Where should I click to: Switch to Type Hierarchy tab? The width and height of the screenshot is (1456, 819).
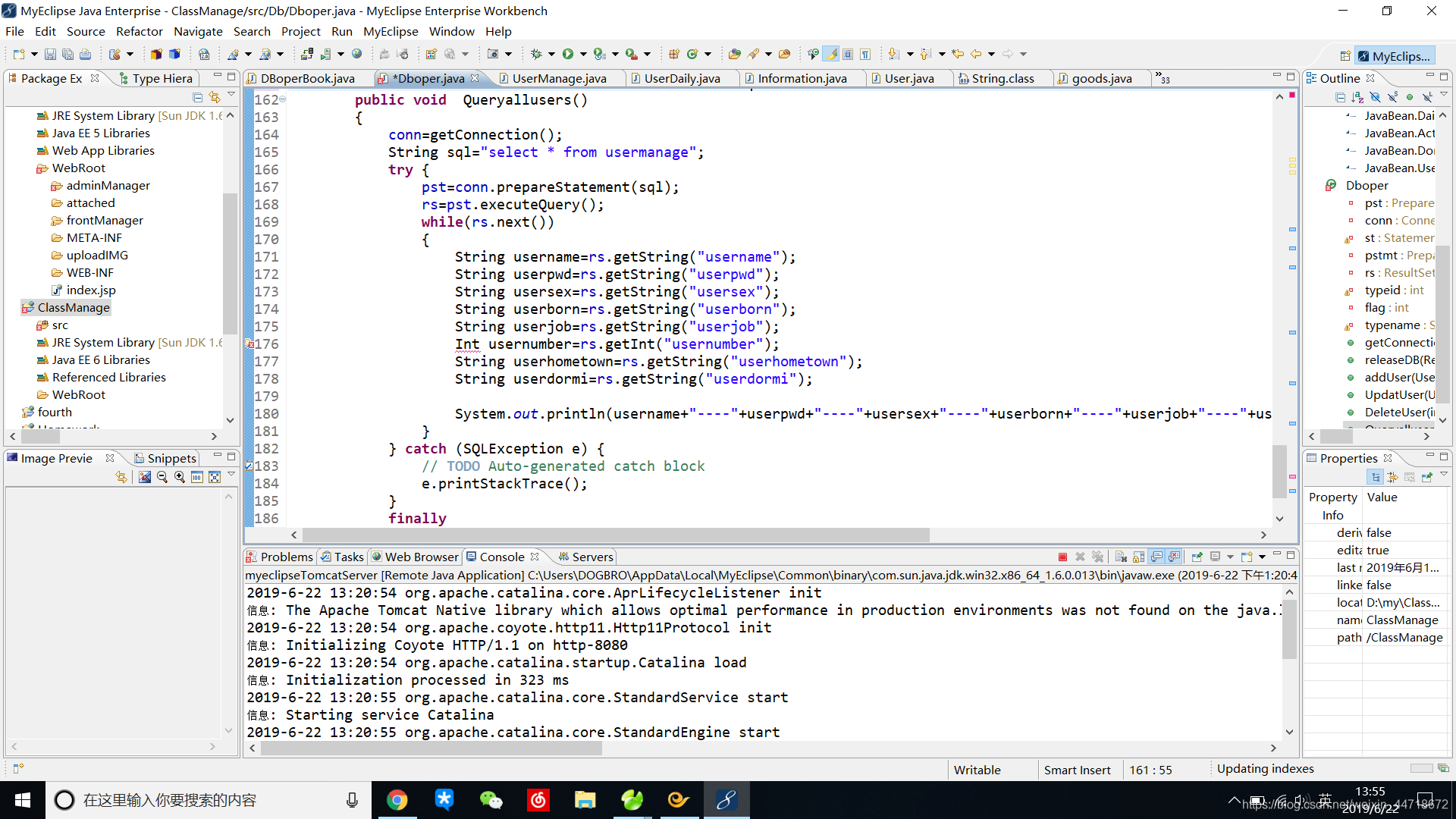tap(156, 78)
